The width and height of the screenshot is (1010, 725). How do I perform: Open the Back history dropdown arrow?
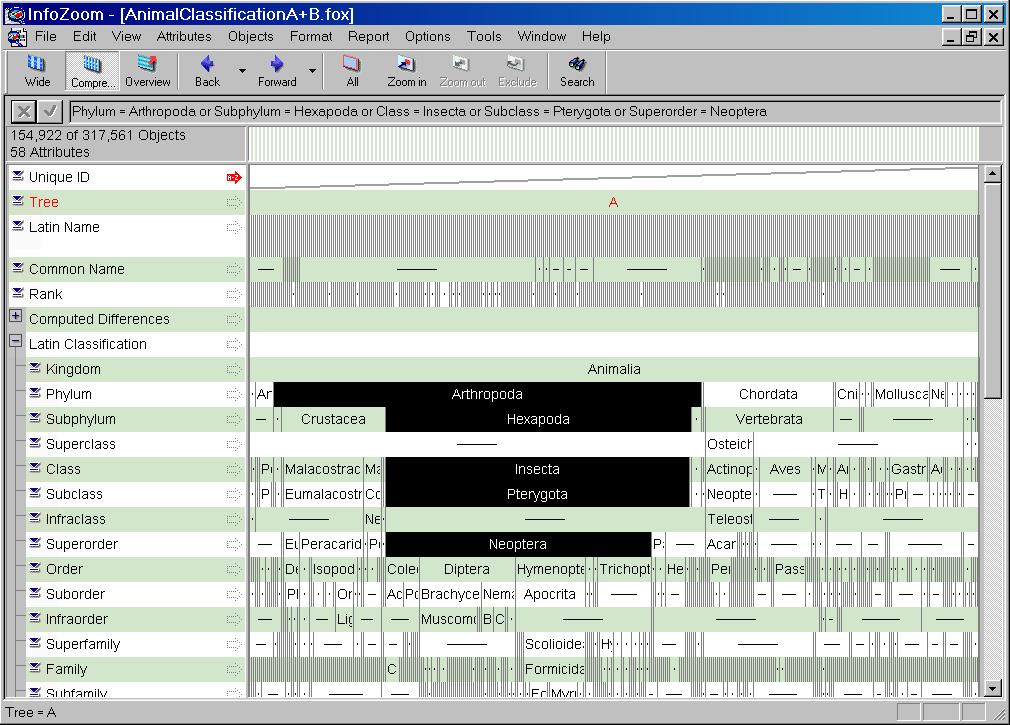[242, 71]
